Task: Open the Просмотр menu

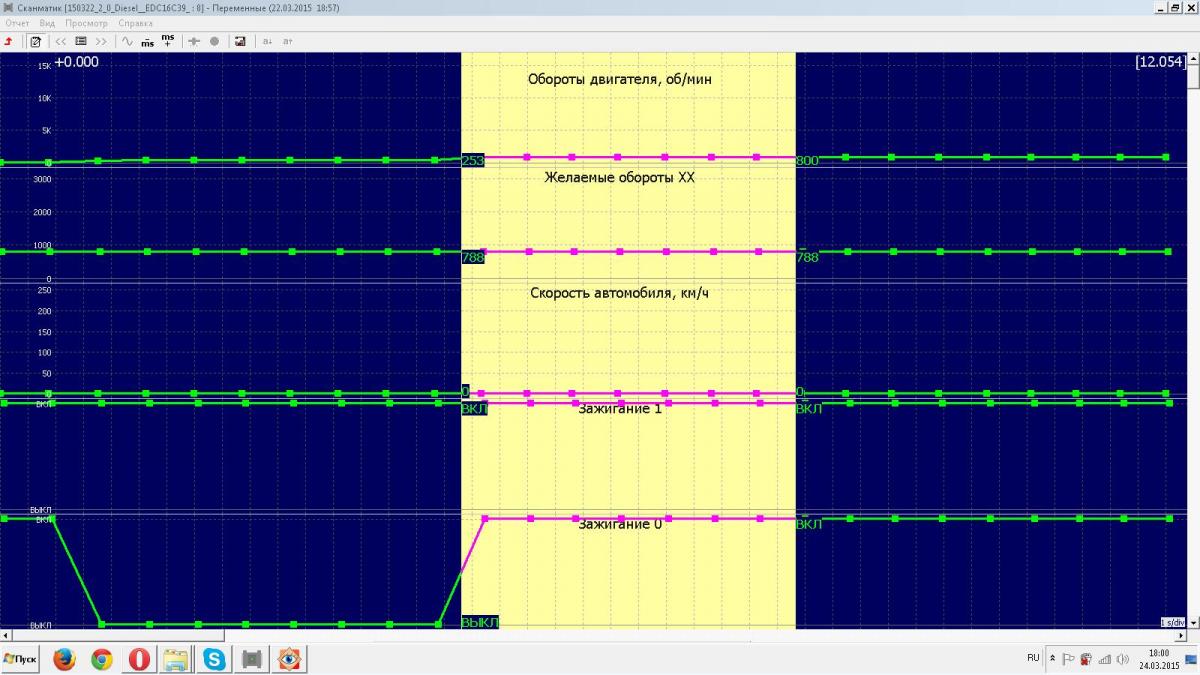Action: click(86, 23)
